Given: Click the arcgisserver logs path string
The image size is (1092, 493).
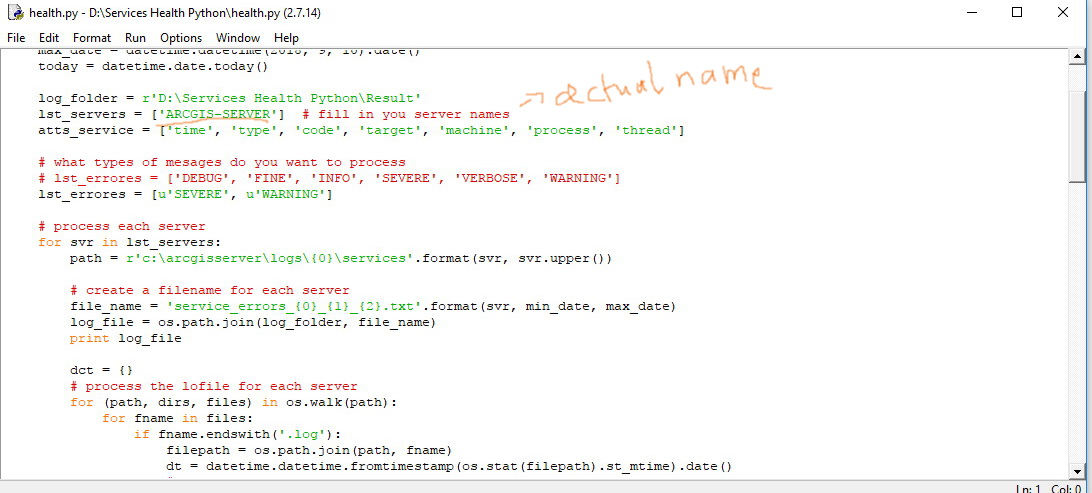Looking at the screenshot, I should coord(270,258).
